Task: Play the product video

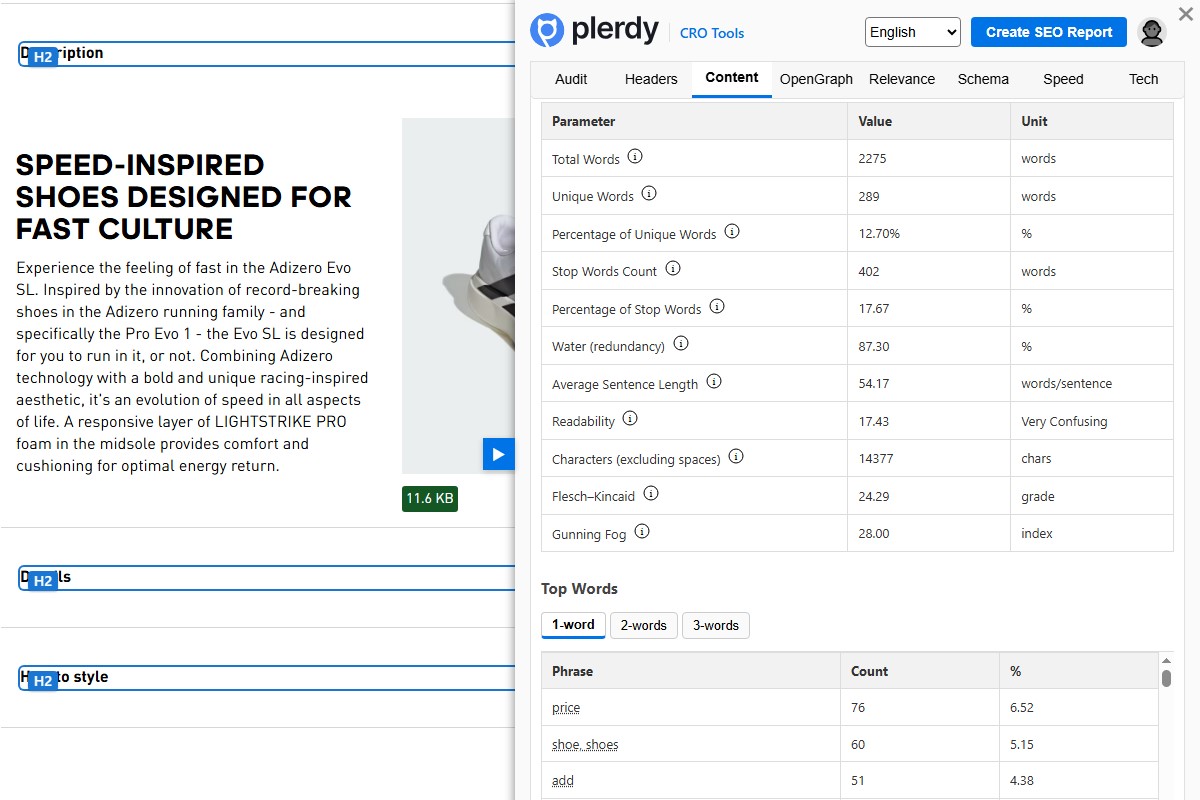Action: 499,453
